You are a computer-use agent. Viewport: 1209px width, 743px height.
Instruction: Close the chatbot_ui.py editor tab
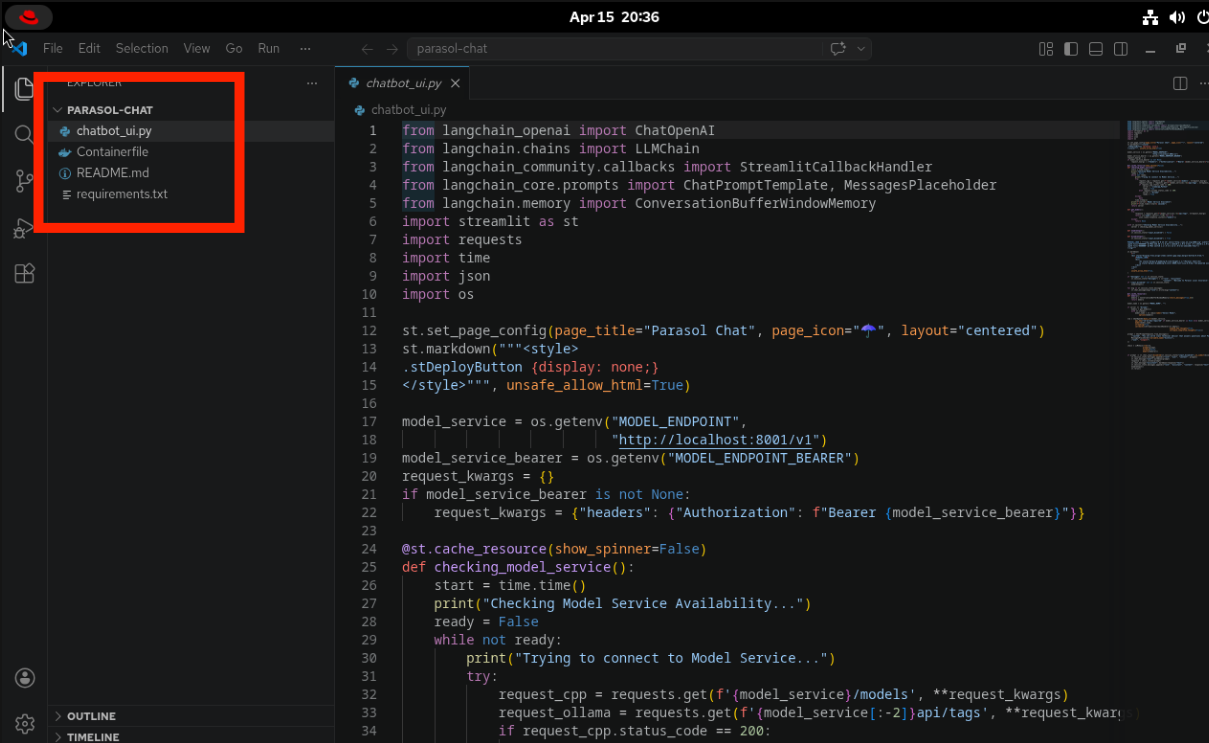pos(455,83)
